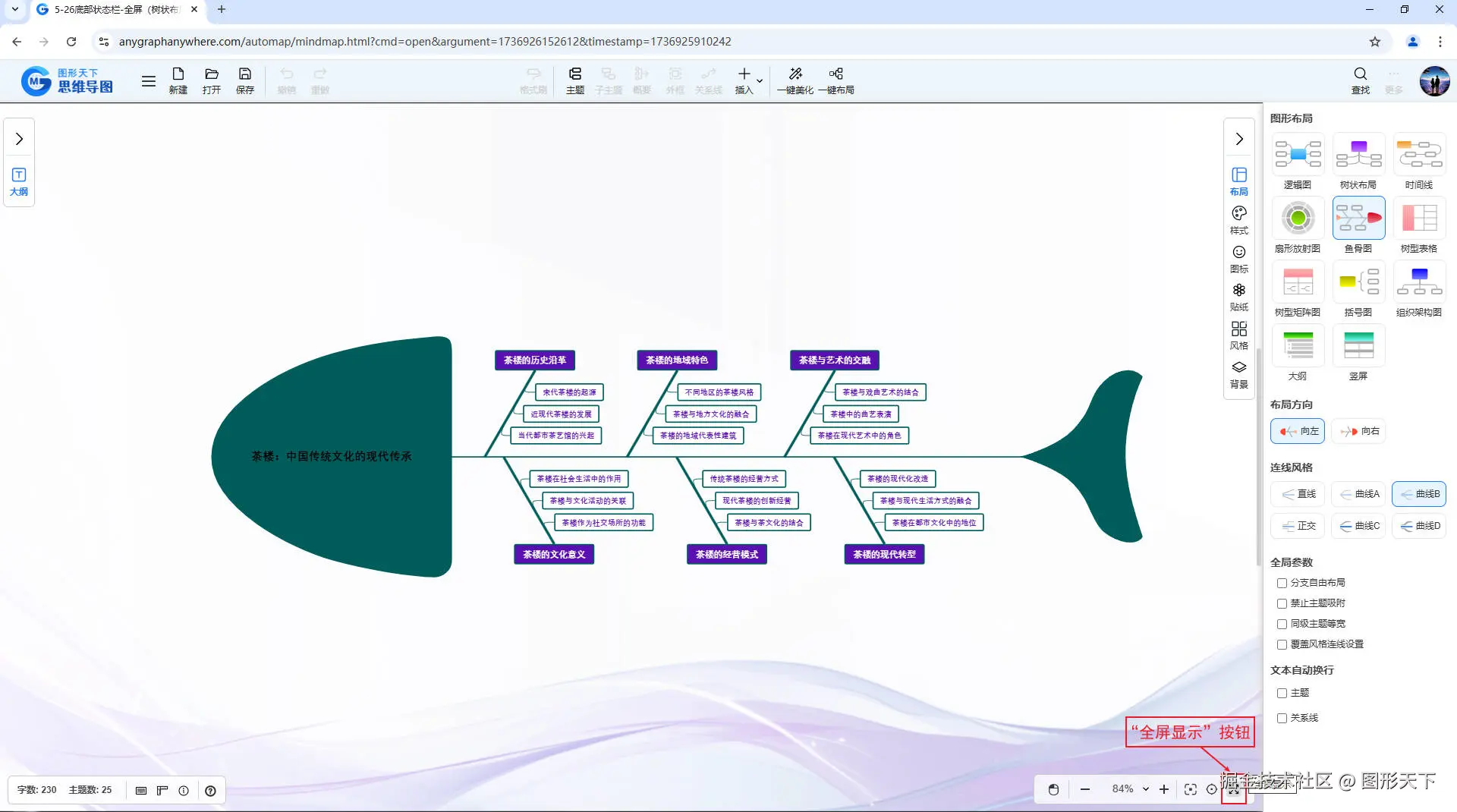Click the ruler icon in status bar
The image size is (1457, 812).
(x=162, y=791)
